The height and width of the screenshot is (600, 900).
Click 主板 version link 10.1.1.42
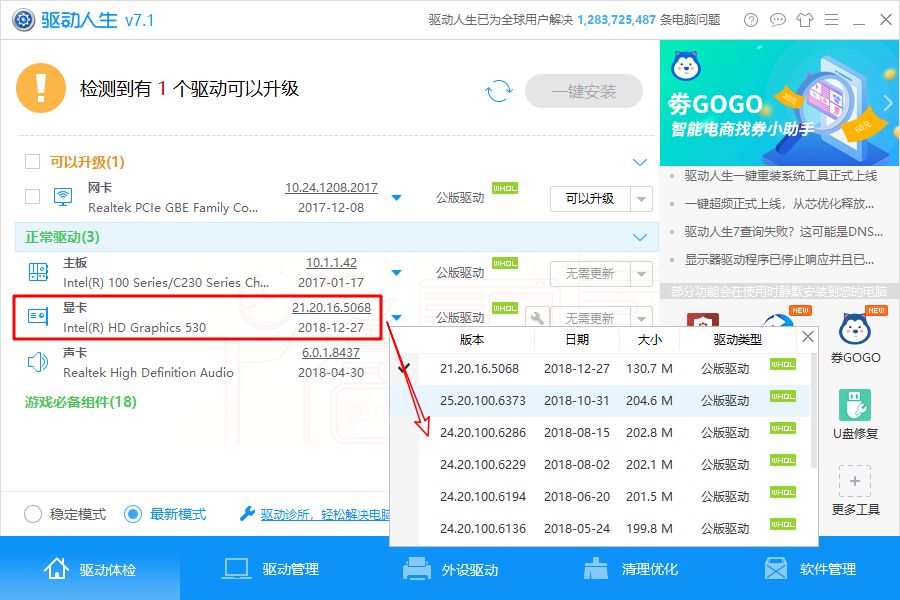[331, 263]
